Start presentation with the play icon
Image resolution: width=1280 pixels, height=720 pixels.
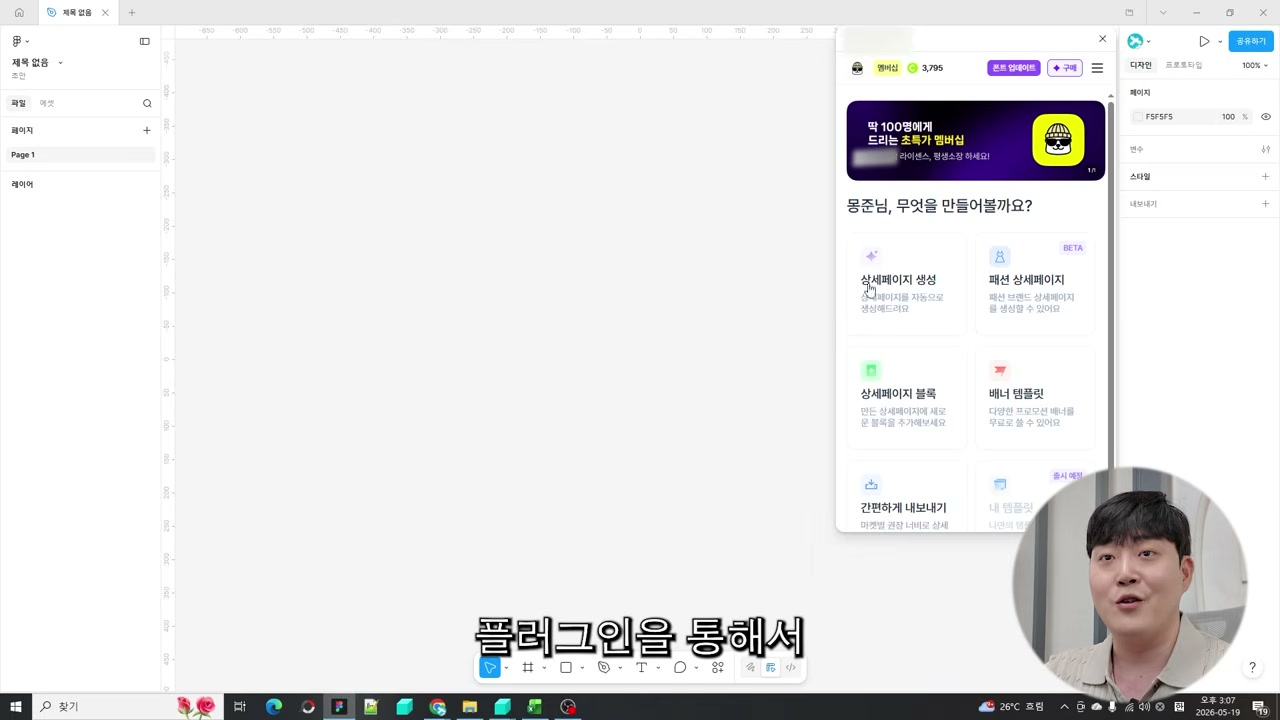[1204, 41]
